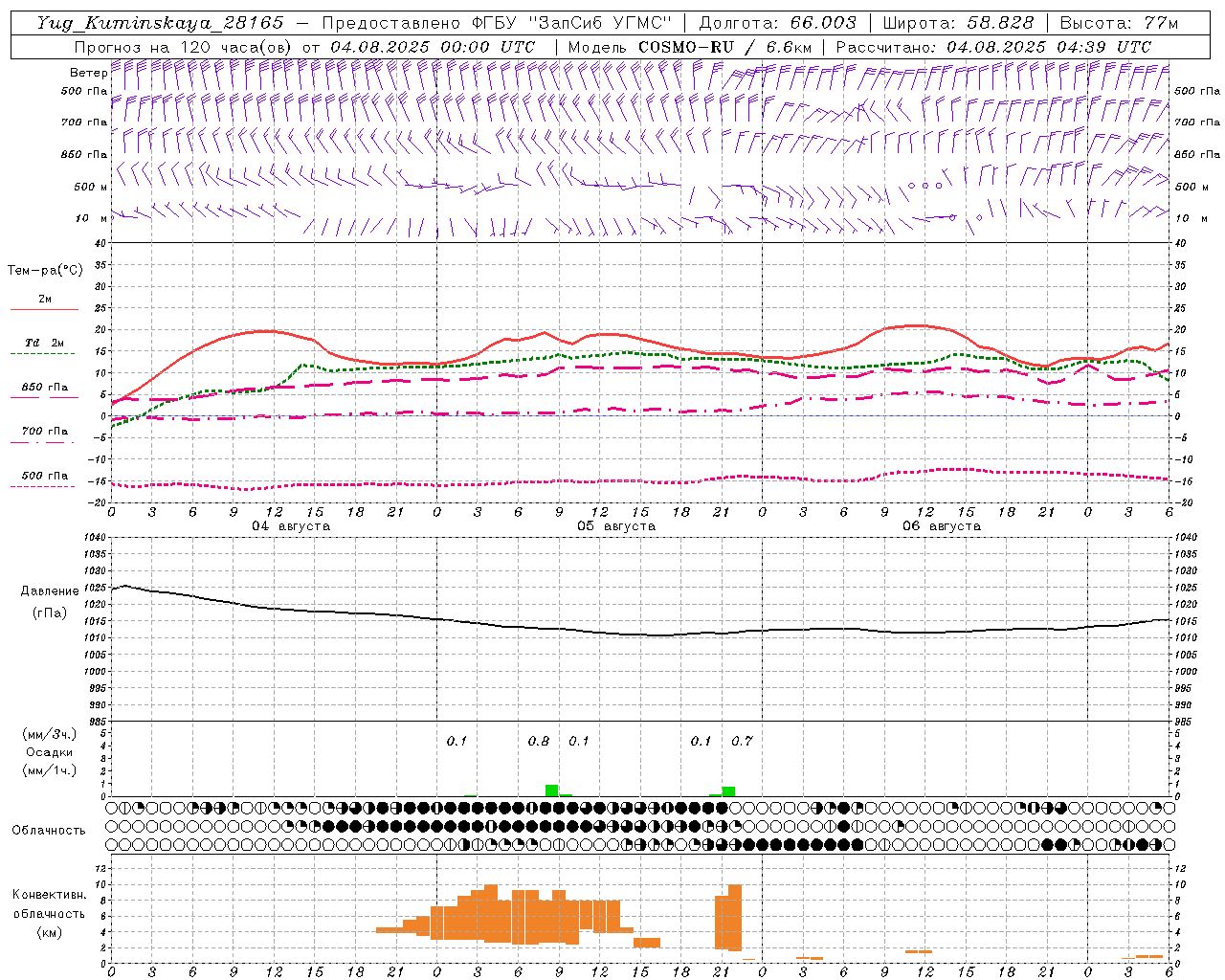Image resolution: width=1225 pixels, height=980 pixels.
Task: Click the Ветер wind panel label
Action: pyautogui.click(x=88, y=73)
